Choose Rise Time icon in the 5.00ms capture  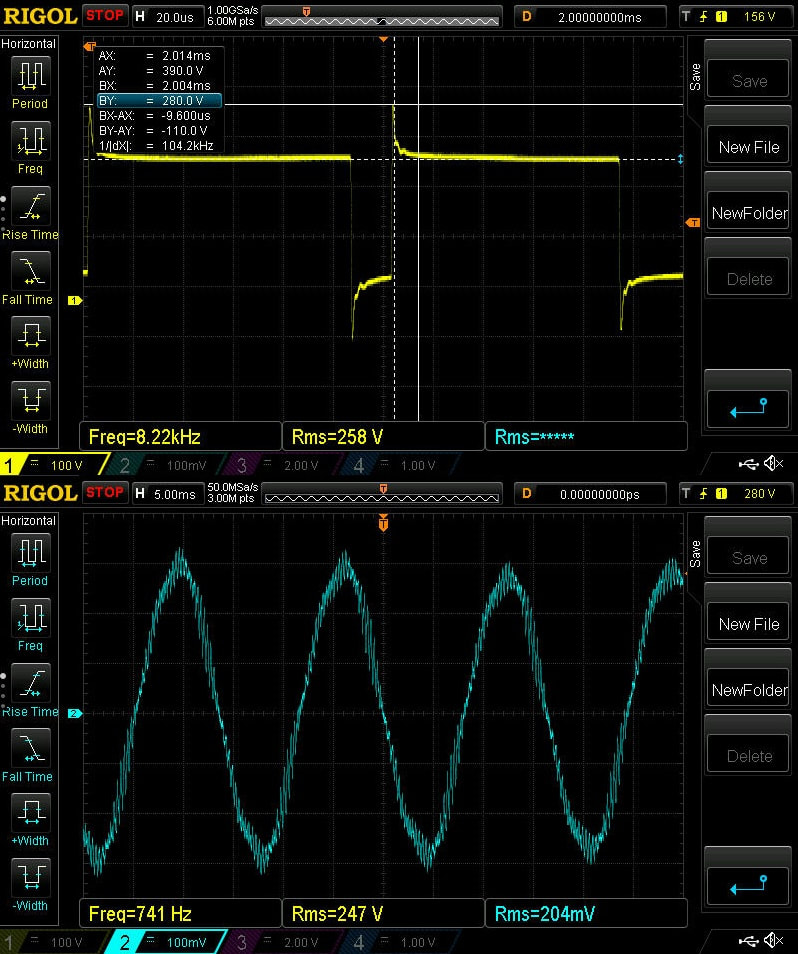coord(31,683)
